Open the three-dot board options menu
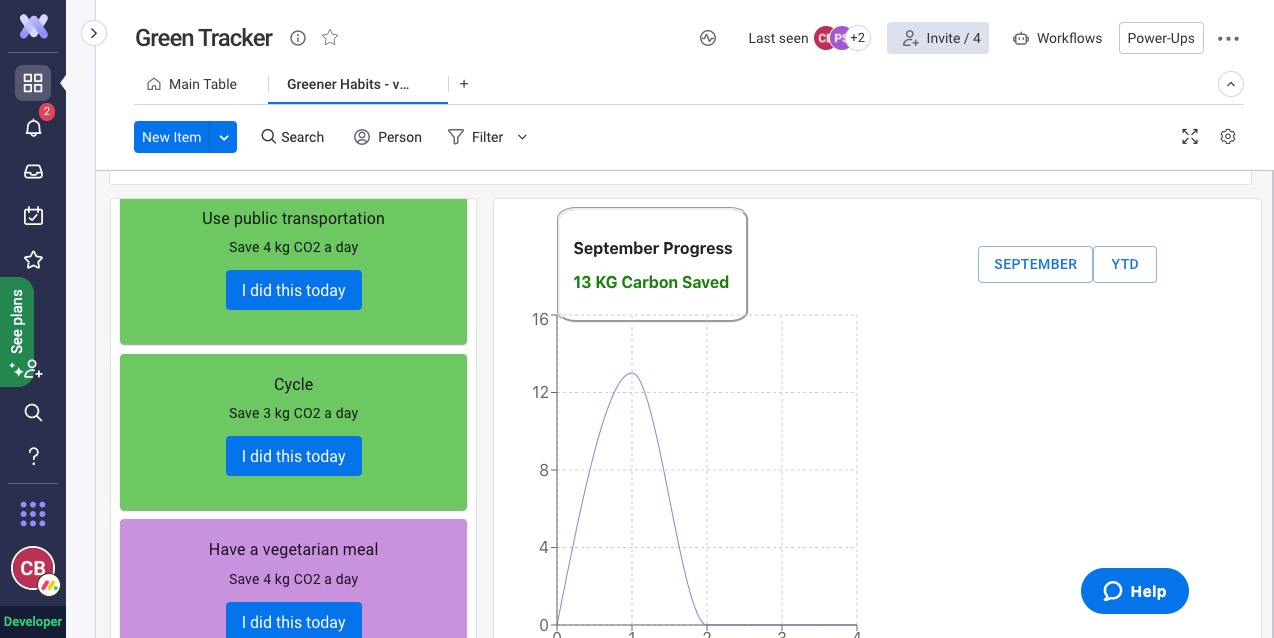 (1228, 39)
